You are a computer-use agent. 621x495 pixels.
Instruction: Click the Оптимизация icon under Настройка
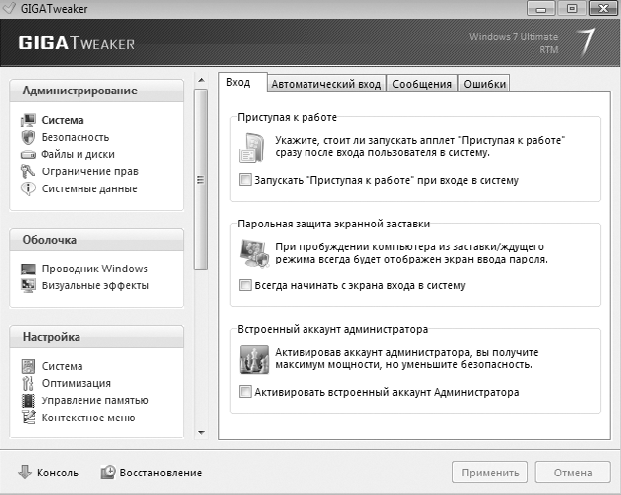coord(28,384)
